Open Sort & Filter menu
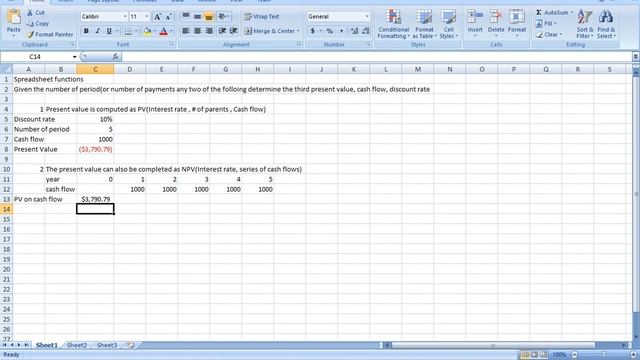The height and width of the screenshot is (360, 640). tap(585, 24)
